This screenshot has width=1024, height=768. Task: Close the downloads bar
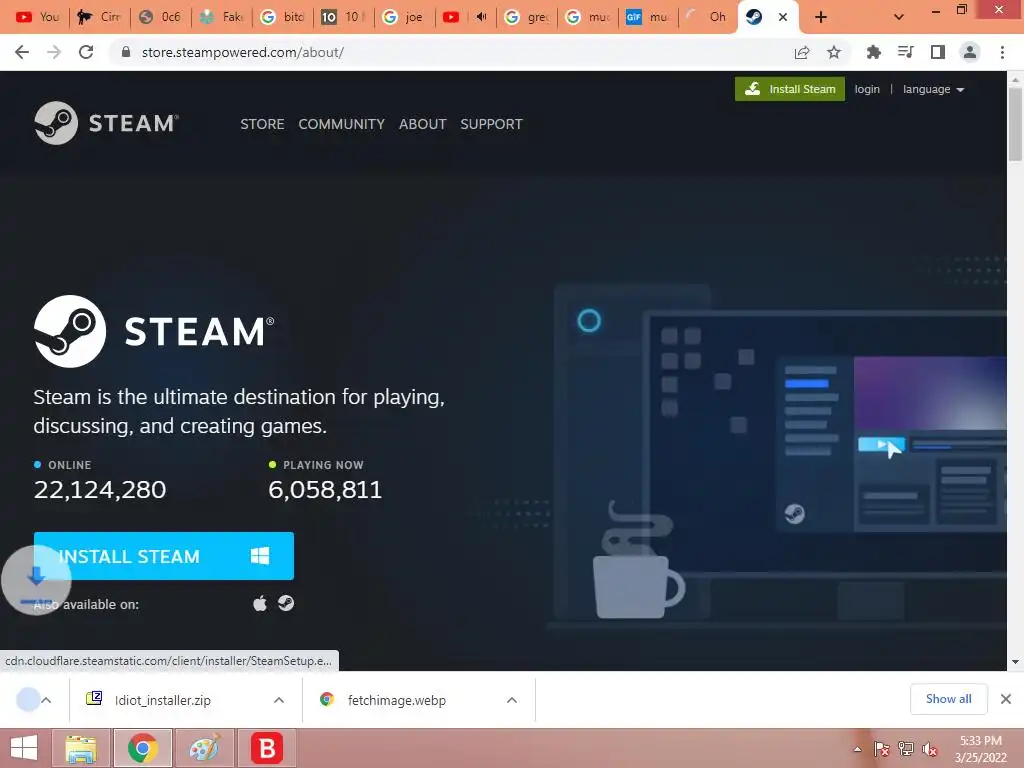tap(1006, 699)
